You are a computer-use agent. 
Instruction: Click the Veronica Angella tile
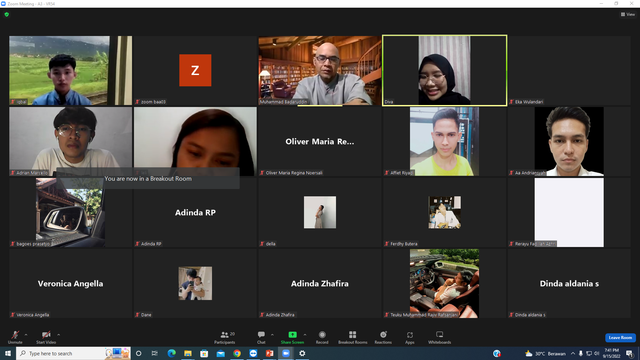click(71, 283)
